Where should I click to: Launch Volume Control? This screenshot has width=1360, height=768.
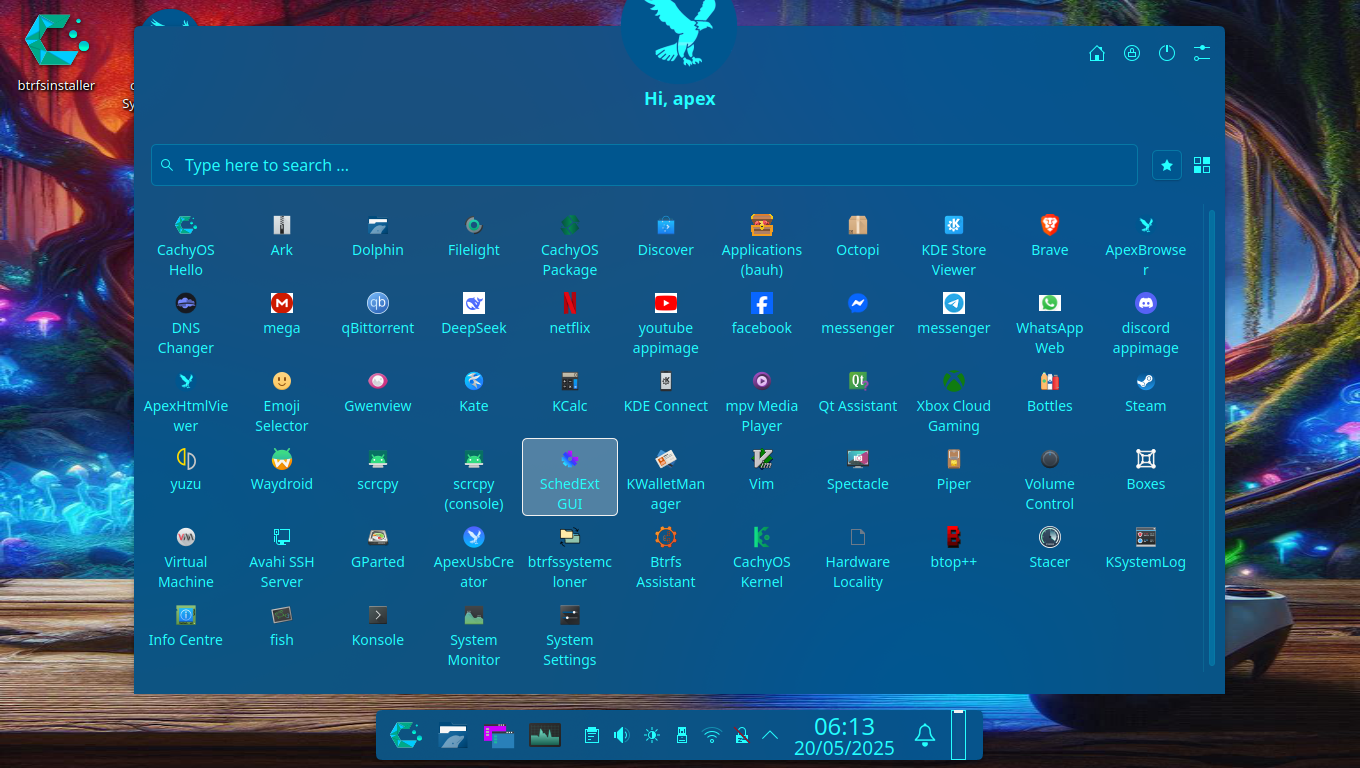[x=1050, y=479]
